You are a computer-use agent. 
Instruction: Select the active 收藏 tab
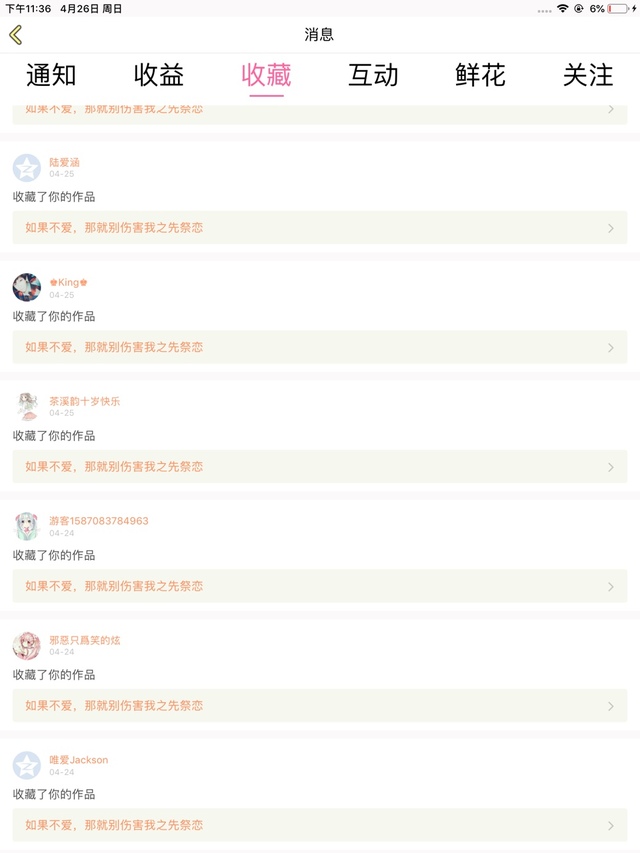point(266,75)
